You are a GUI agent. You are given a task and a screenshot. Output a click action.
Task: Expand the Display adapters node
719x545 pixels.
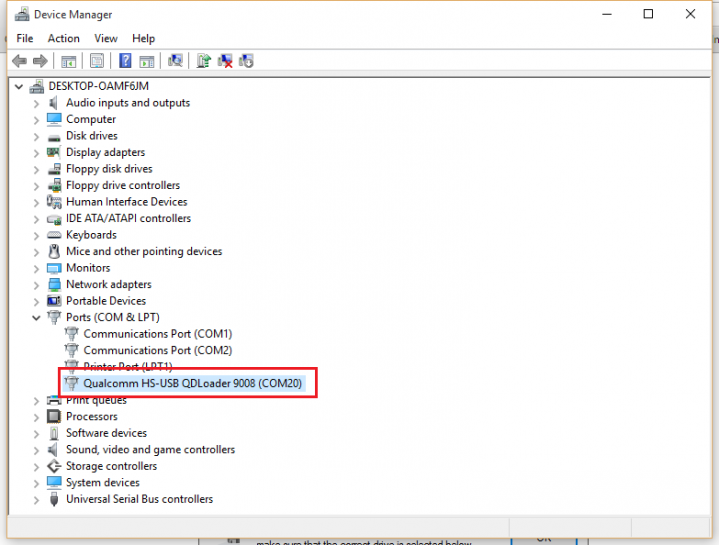[x=37, y=153]
